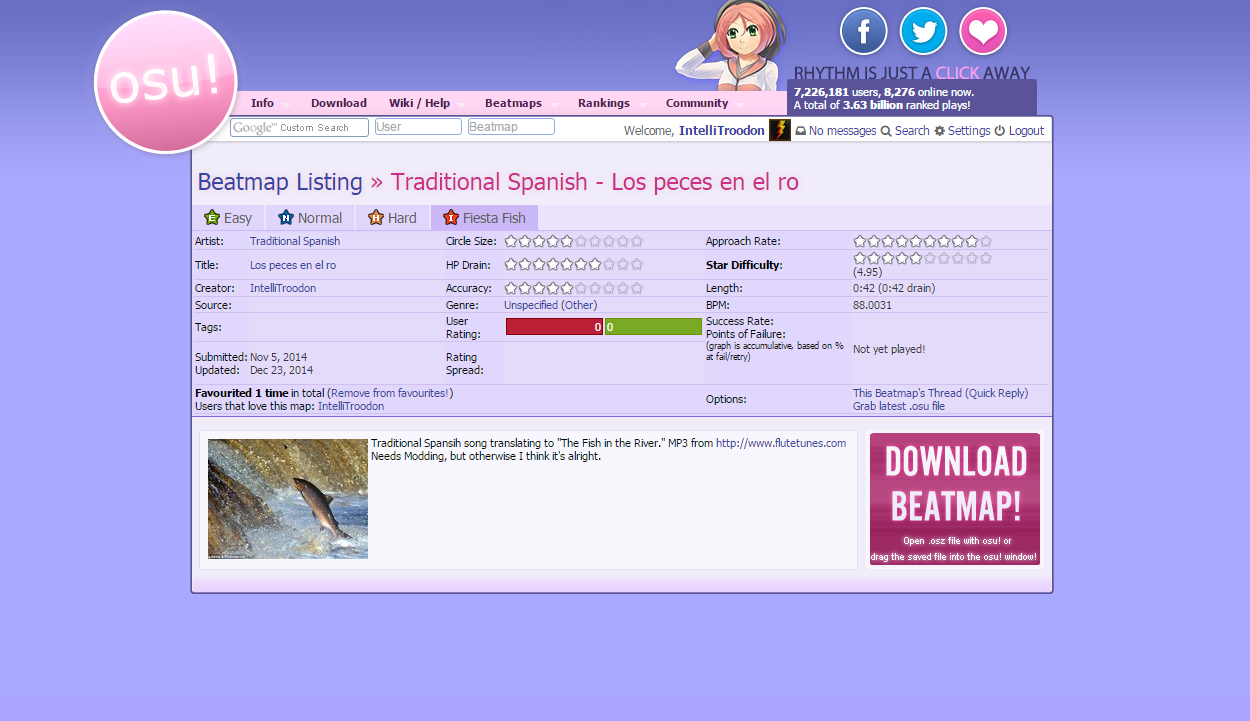The width and height of the screenshot is (1250, 721).
Task: Click the Fiesta Fish difficulty star icon
Action: [451, 217]
